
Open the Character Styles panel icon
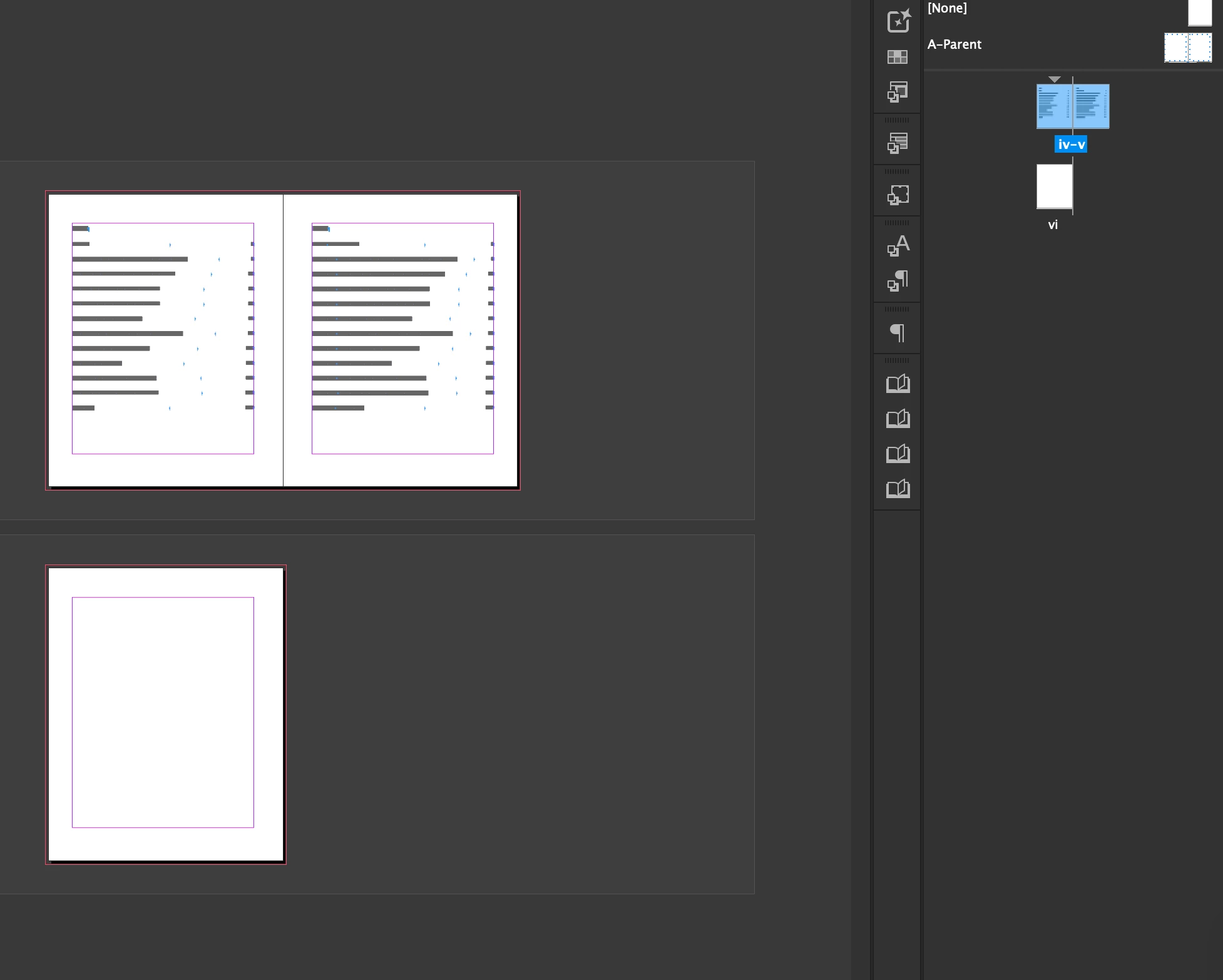tap(898, 245)
